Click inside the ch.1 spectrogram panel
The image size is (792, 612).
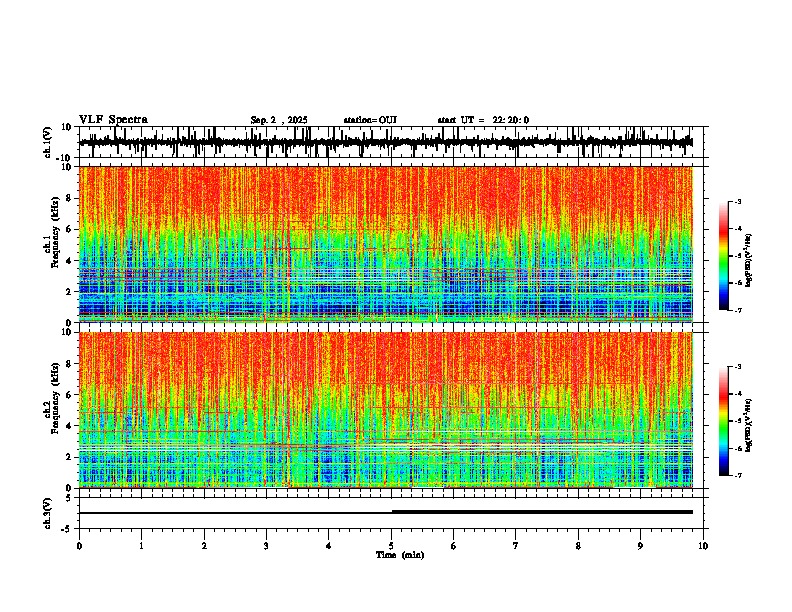(386, 244)
